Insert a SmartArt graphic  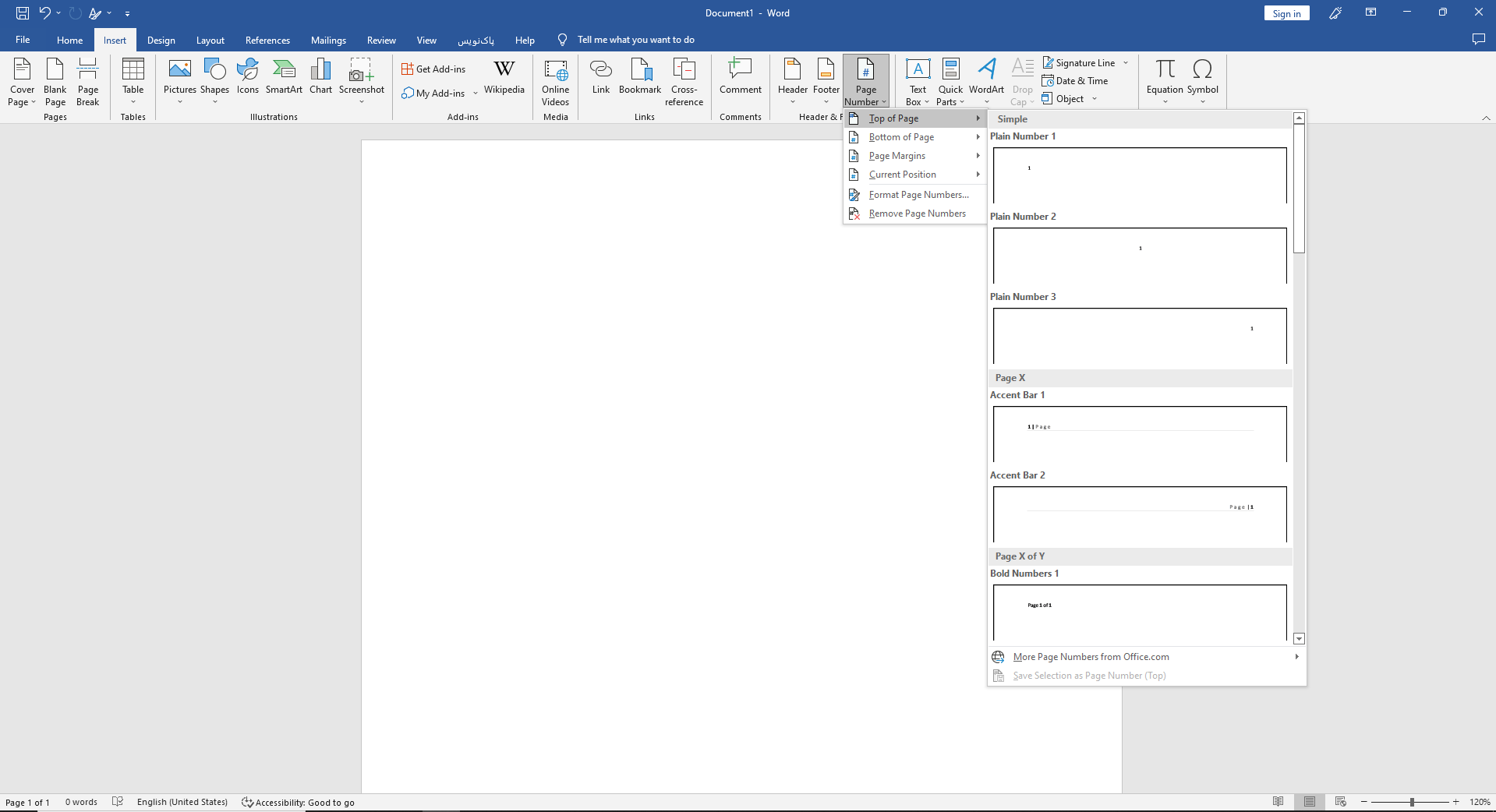point(284,78)
